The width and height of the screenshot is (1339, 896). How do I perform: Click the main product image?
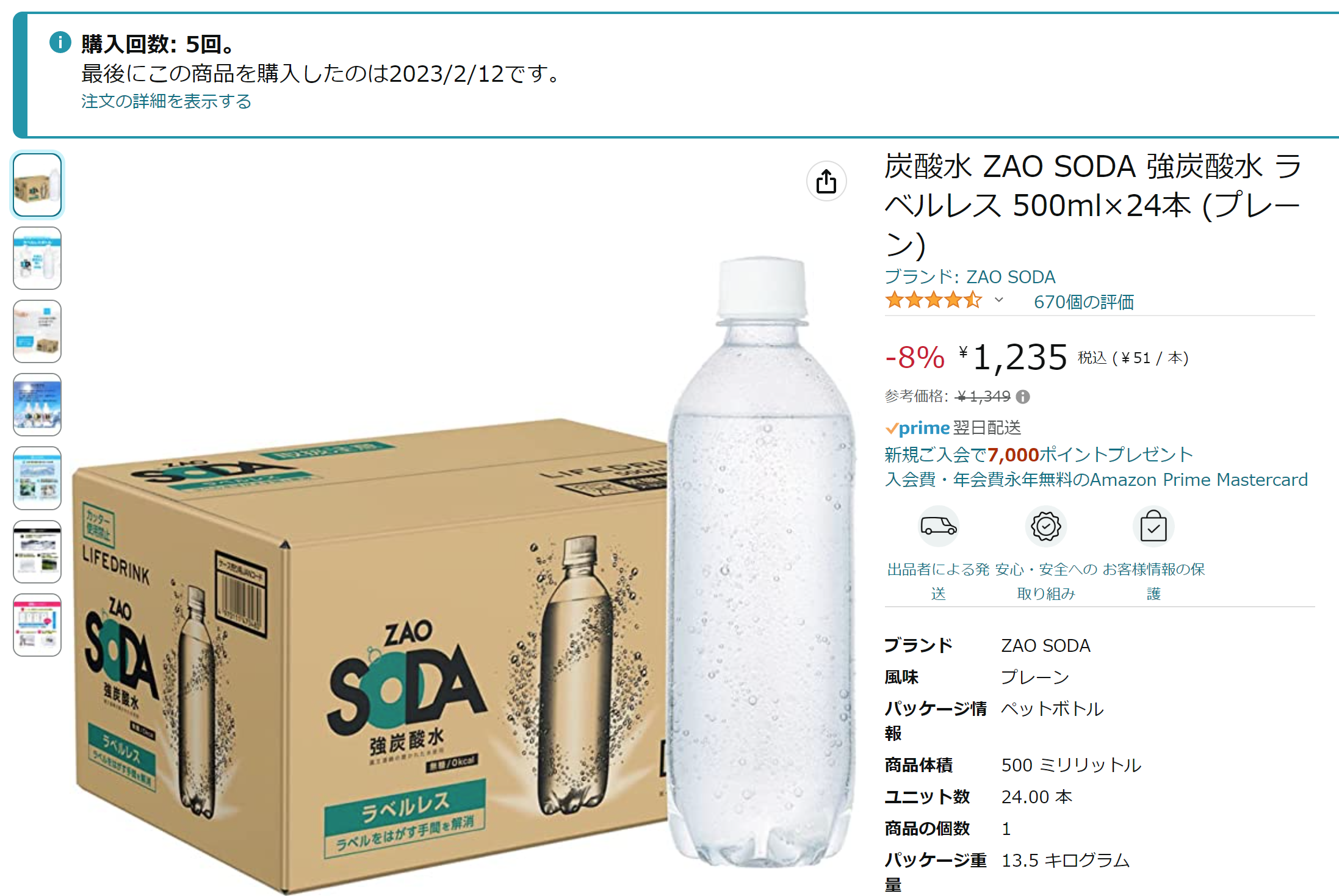pos(464,574)
